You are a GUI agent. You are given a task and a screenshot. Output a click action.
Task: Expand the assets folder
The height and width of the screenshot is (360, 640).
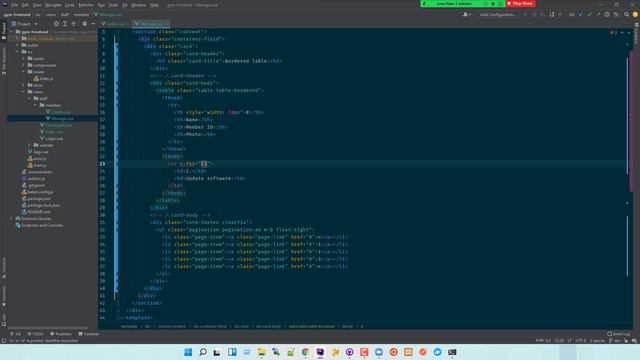point(23,58)
